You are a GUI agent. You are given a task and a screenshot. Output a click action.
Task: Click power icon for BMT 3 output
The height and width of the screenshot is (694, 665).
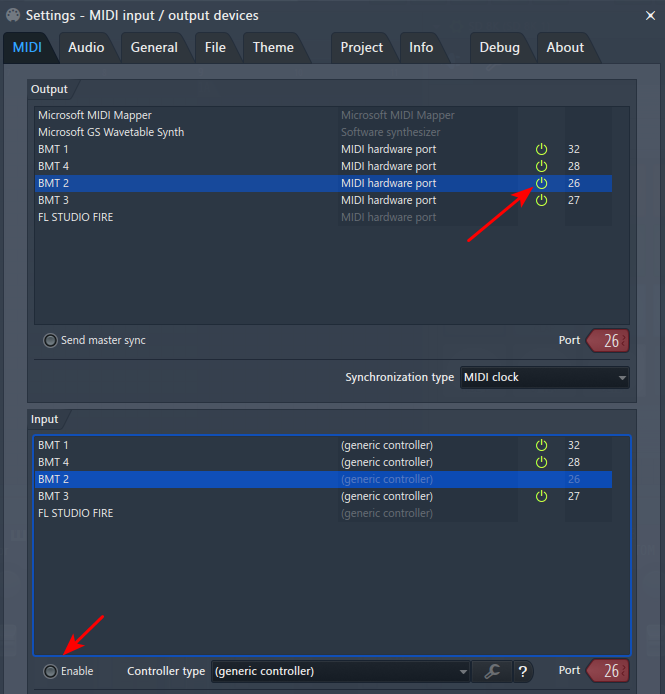[x=542, y=200]
